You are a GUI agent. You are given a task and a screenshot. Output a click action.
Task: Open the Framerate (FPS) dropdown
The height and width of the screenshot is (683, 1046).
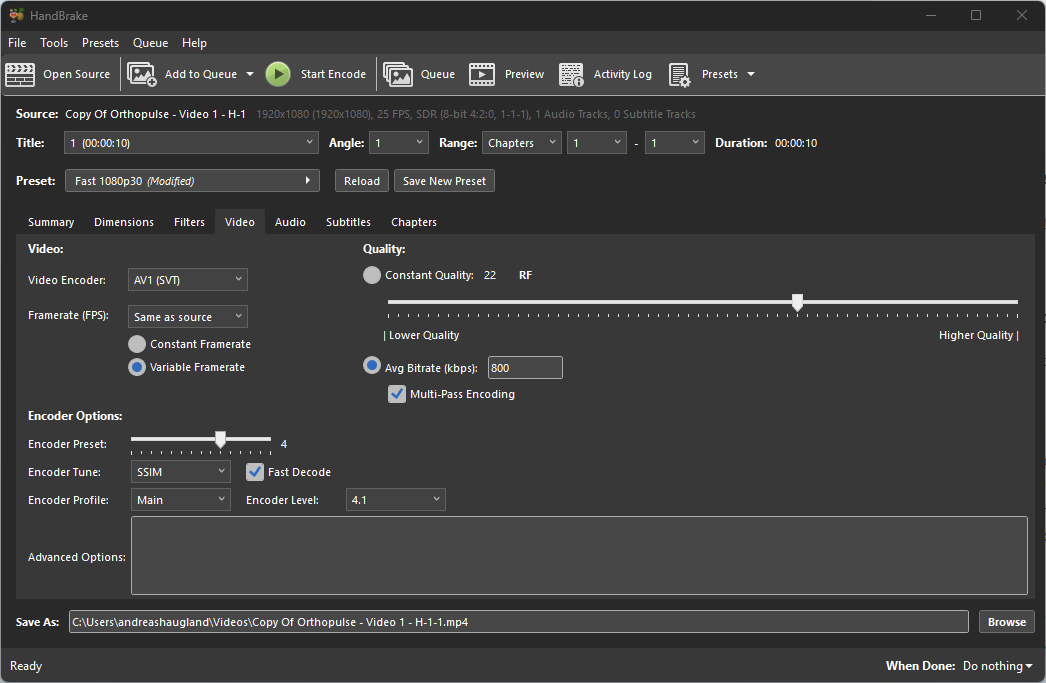pyautogui.click(x=187, y=316)
